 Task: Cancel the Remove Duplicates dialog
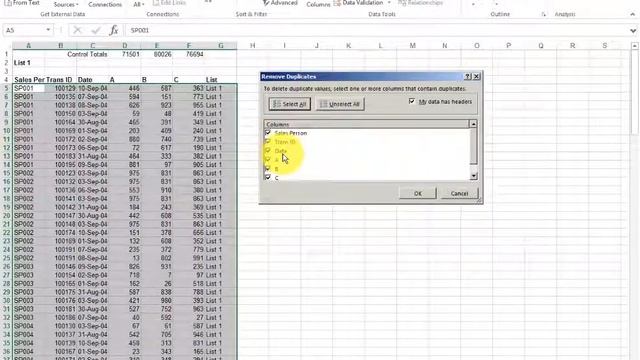[x=459, y=193]
